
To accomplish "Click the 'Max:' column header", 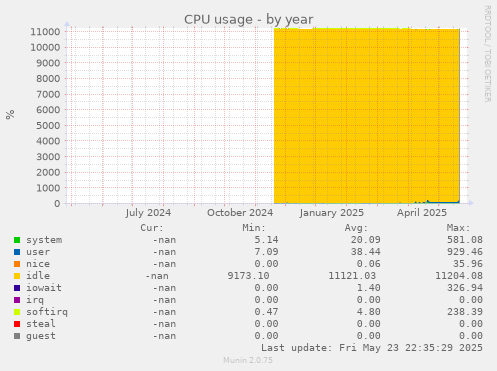I will click(458, 228).
